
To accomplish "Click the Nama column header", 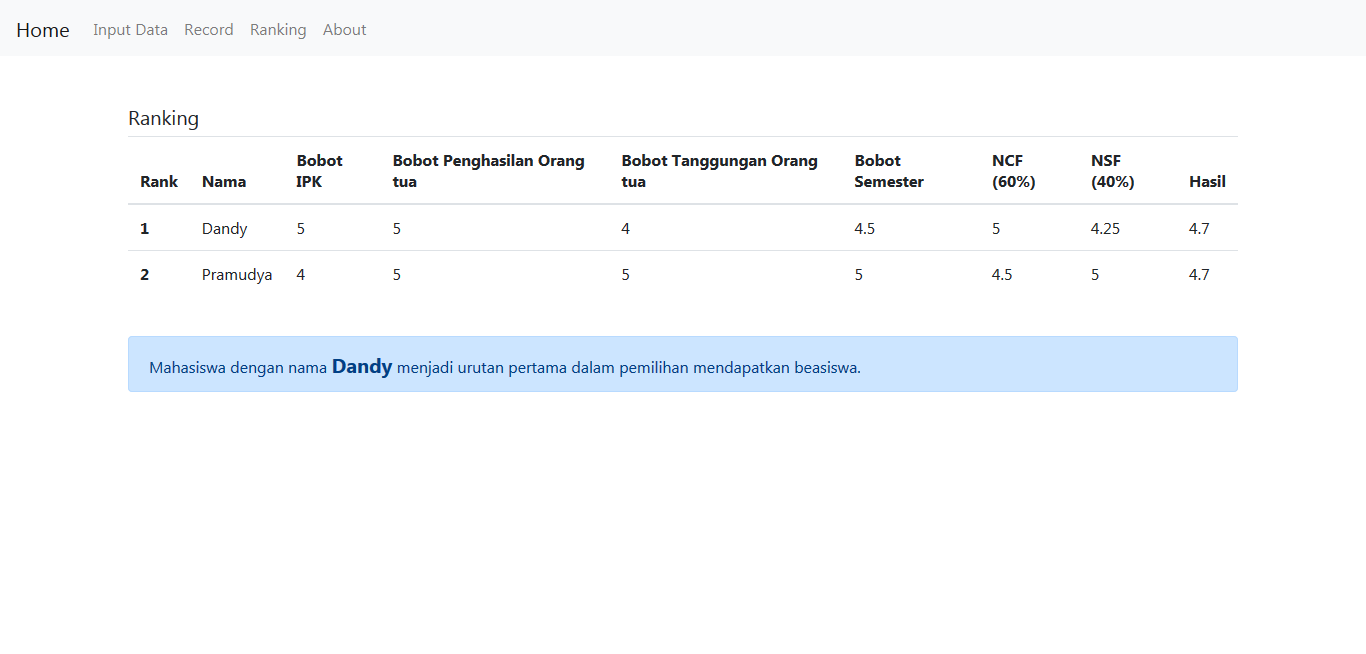I will (224, 182).
